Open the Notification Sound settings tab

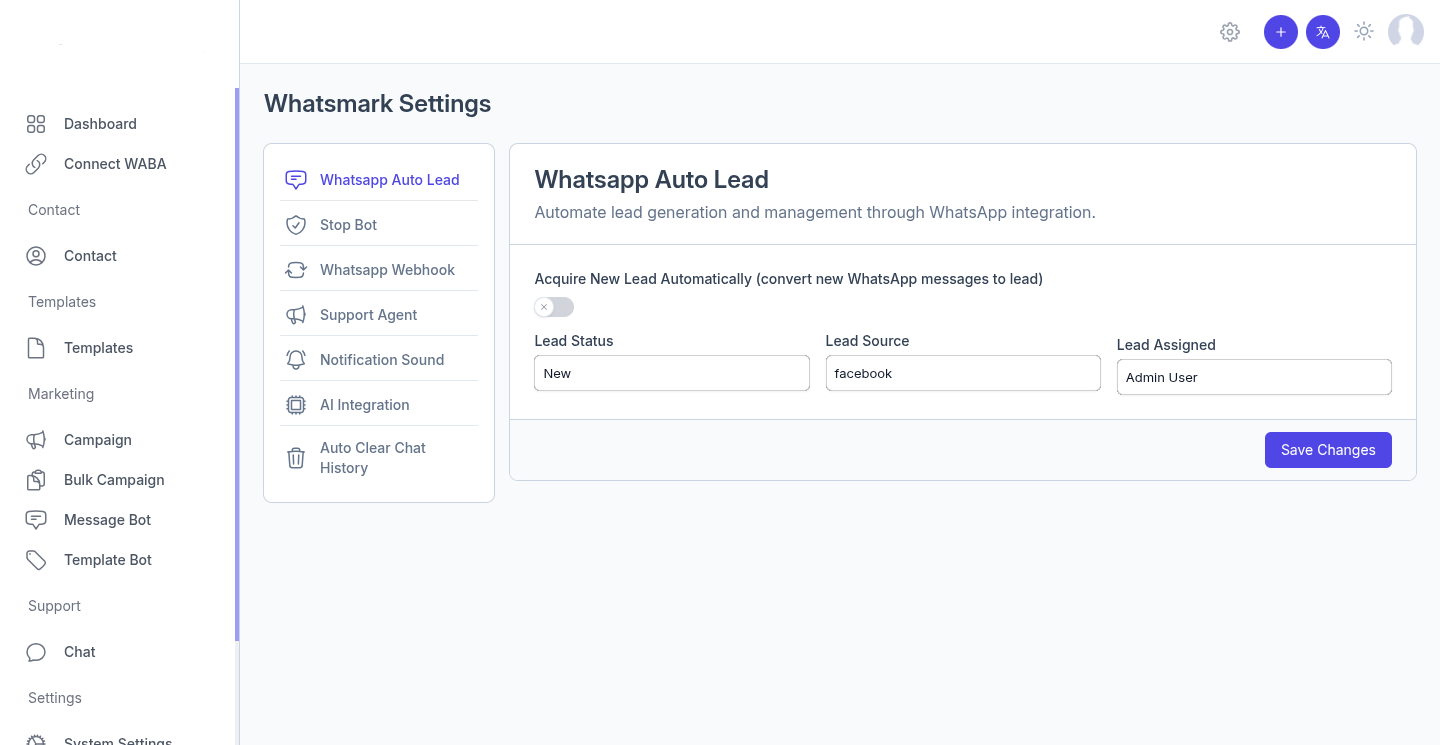[379, 360]
